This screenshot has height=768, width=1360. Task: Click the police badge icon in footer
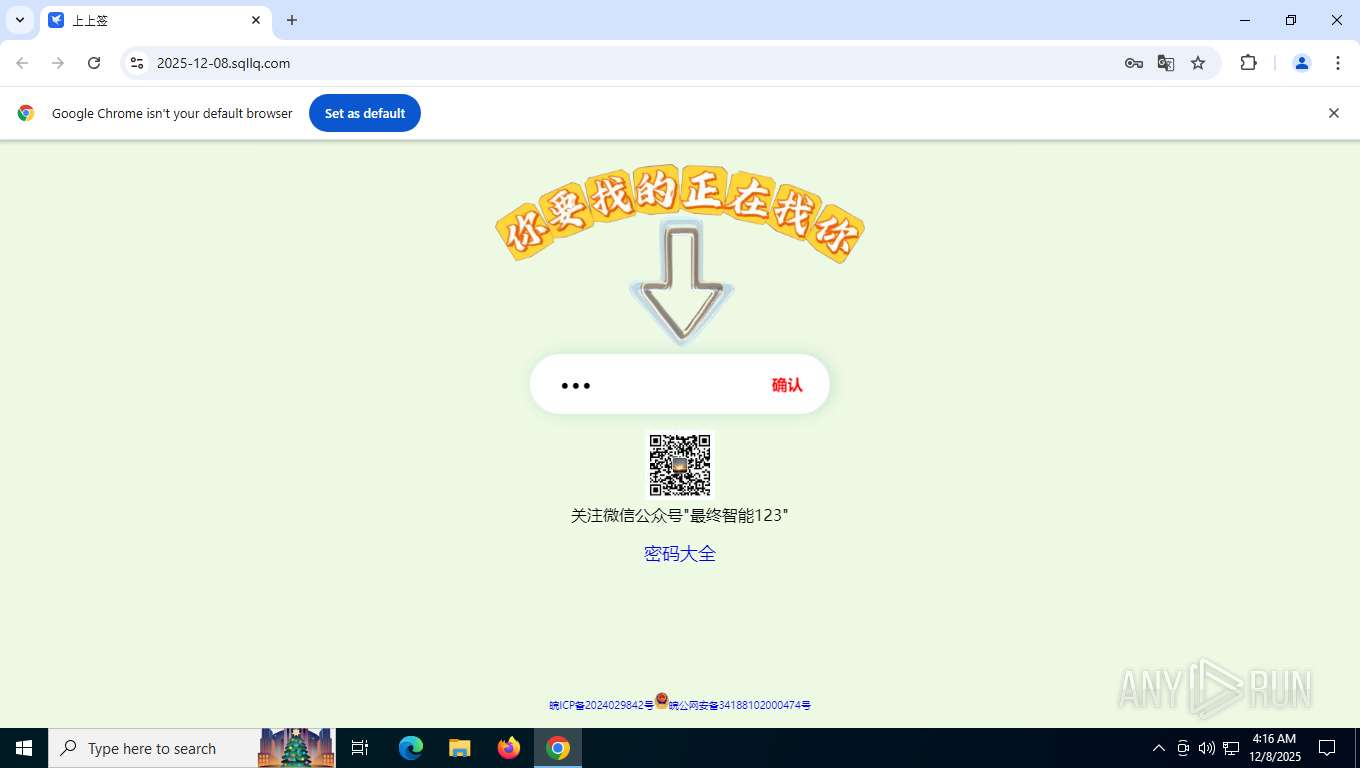(661, 700)
